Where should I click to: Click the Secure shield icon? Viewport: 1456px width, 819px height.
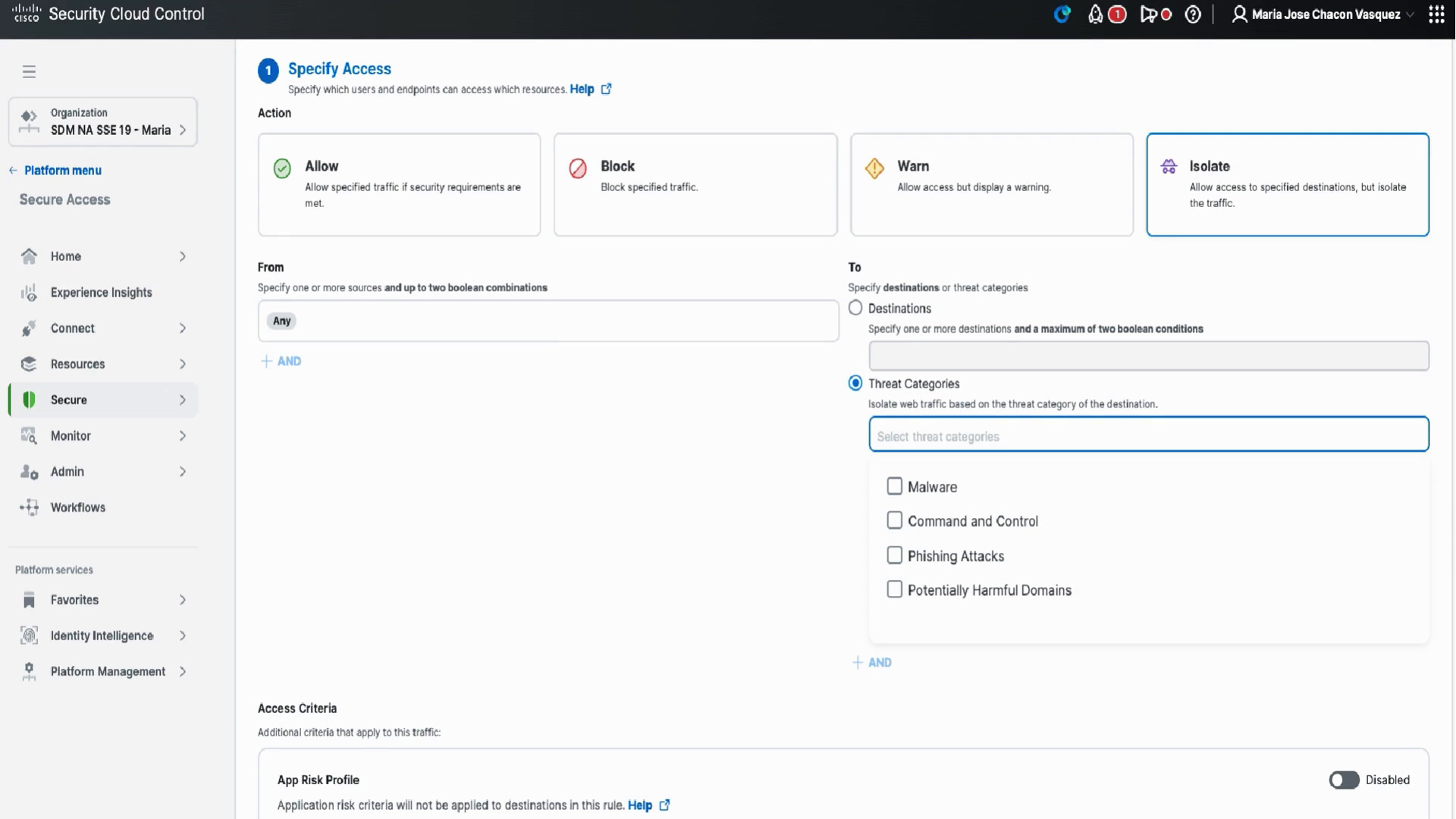point(29,400)
